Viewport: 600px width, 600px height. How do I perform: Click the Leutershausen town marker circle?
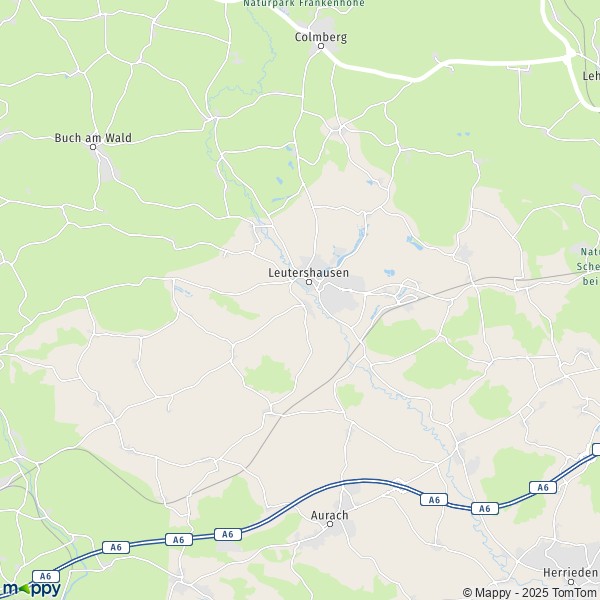click(x=309, y=282)
